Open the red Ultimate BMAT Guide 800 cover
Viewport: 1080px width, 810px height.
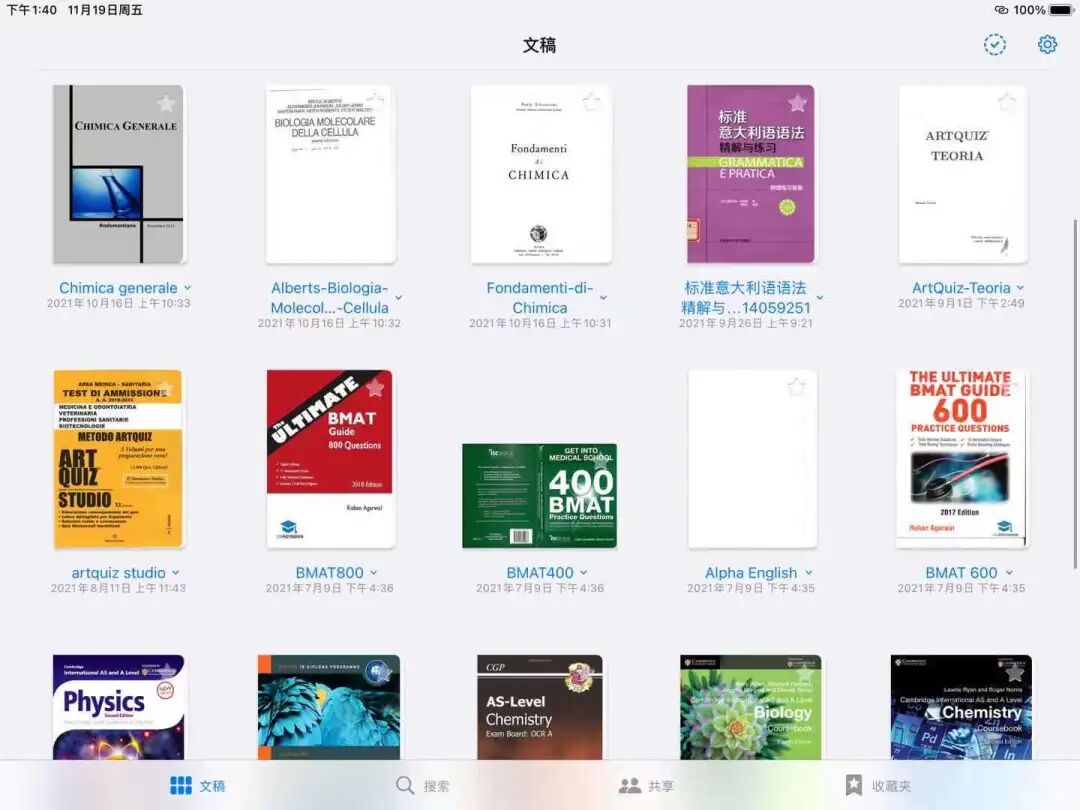[330, 459]
